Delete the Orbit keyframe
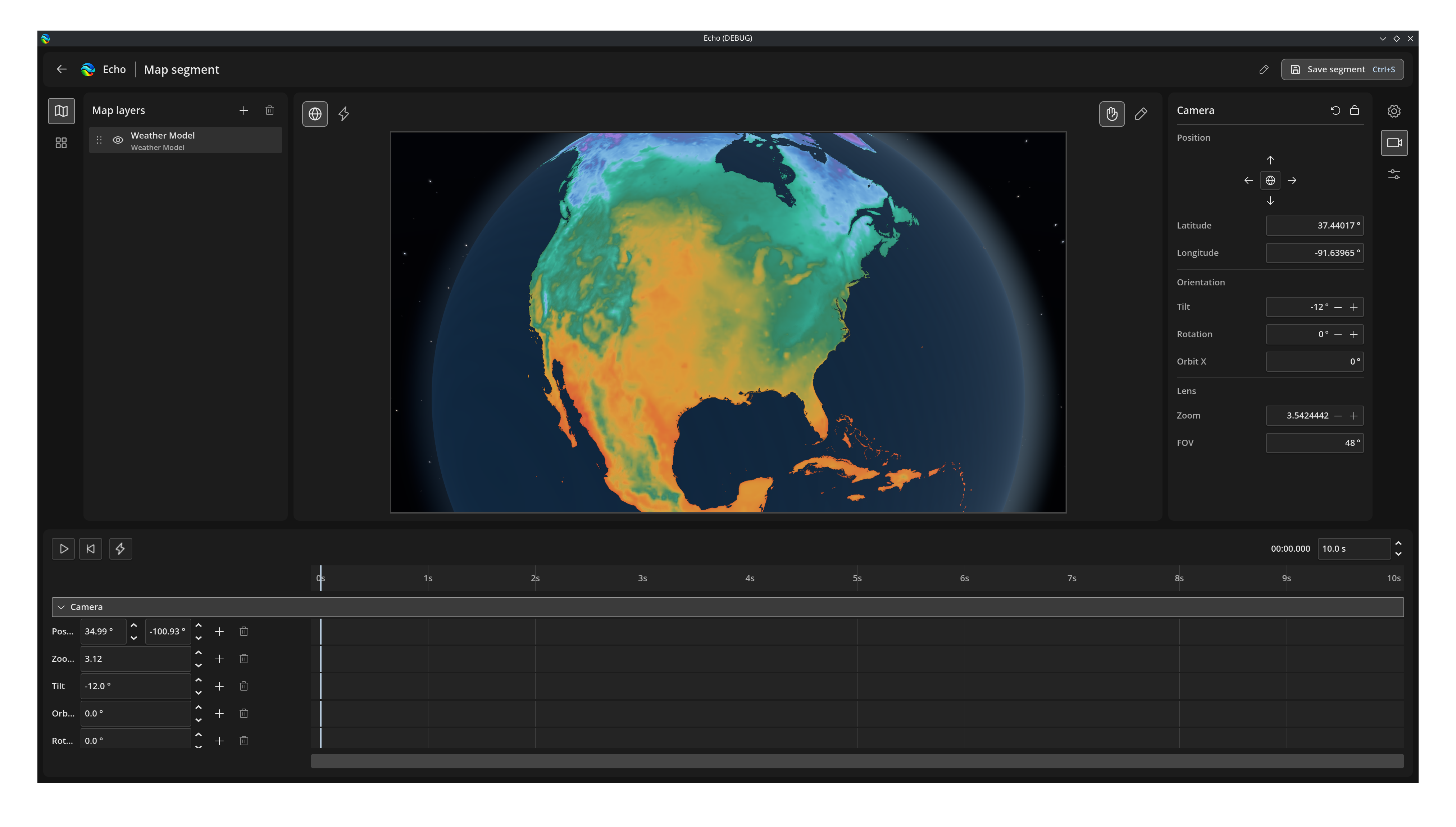 pyautogui.click(x=244, y=713)
